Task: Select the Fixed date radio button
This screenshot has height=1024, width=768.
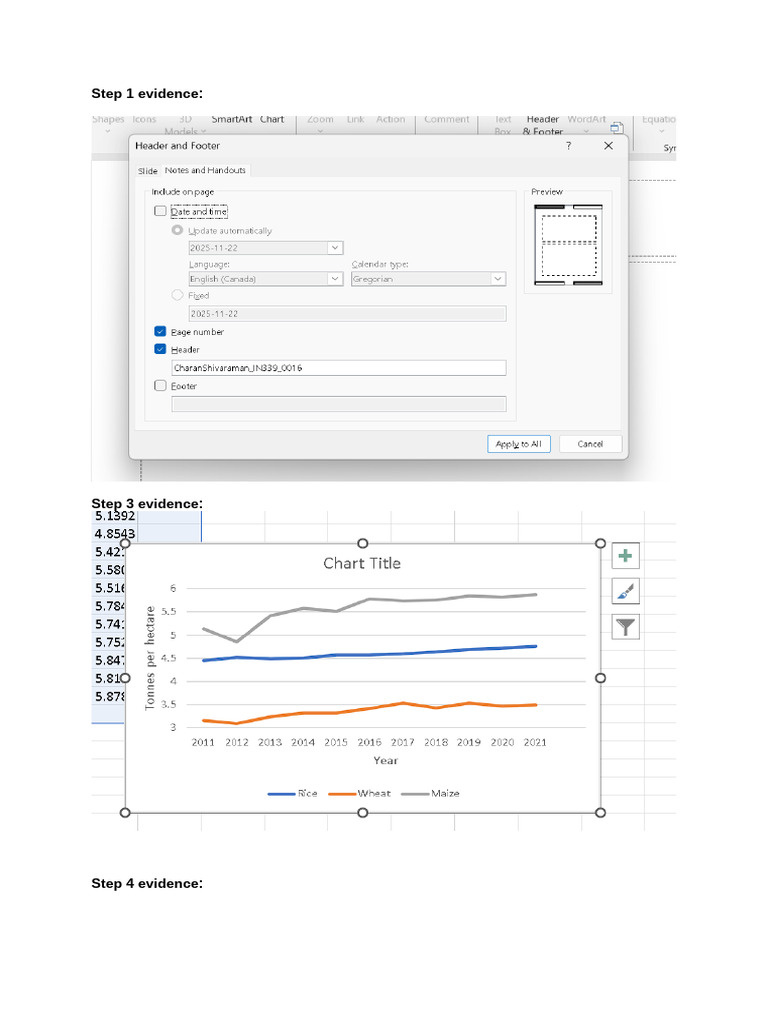Action: (177, 295)
